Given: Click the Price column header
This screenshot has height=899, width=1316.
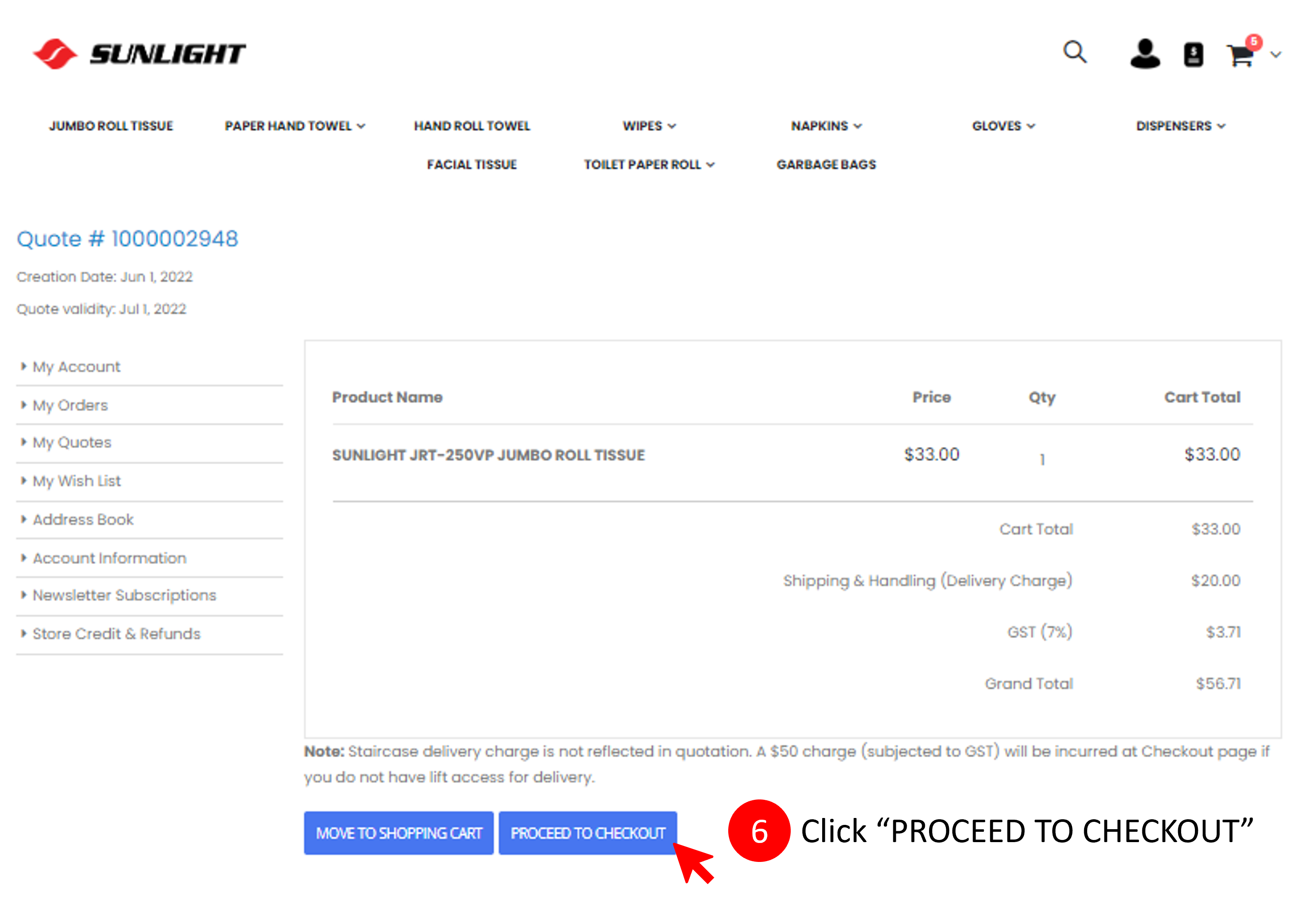Looking at the screenshot, I should [932, 397].
